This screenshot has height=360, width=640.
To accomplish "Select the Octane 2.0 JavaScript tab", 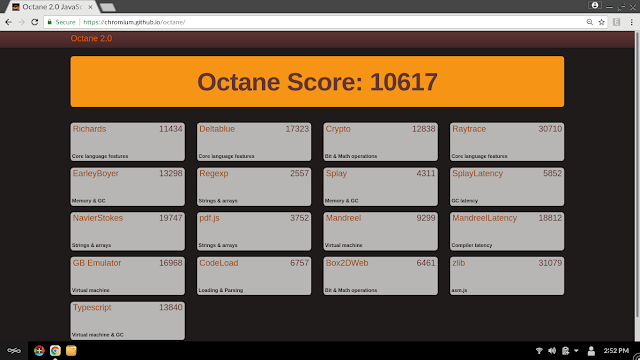I will click(52, 7).
